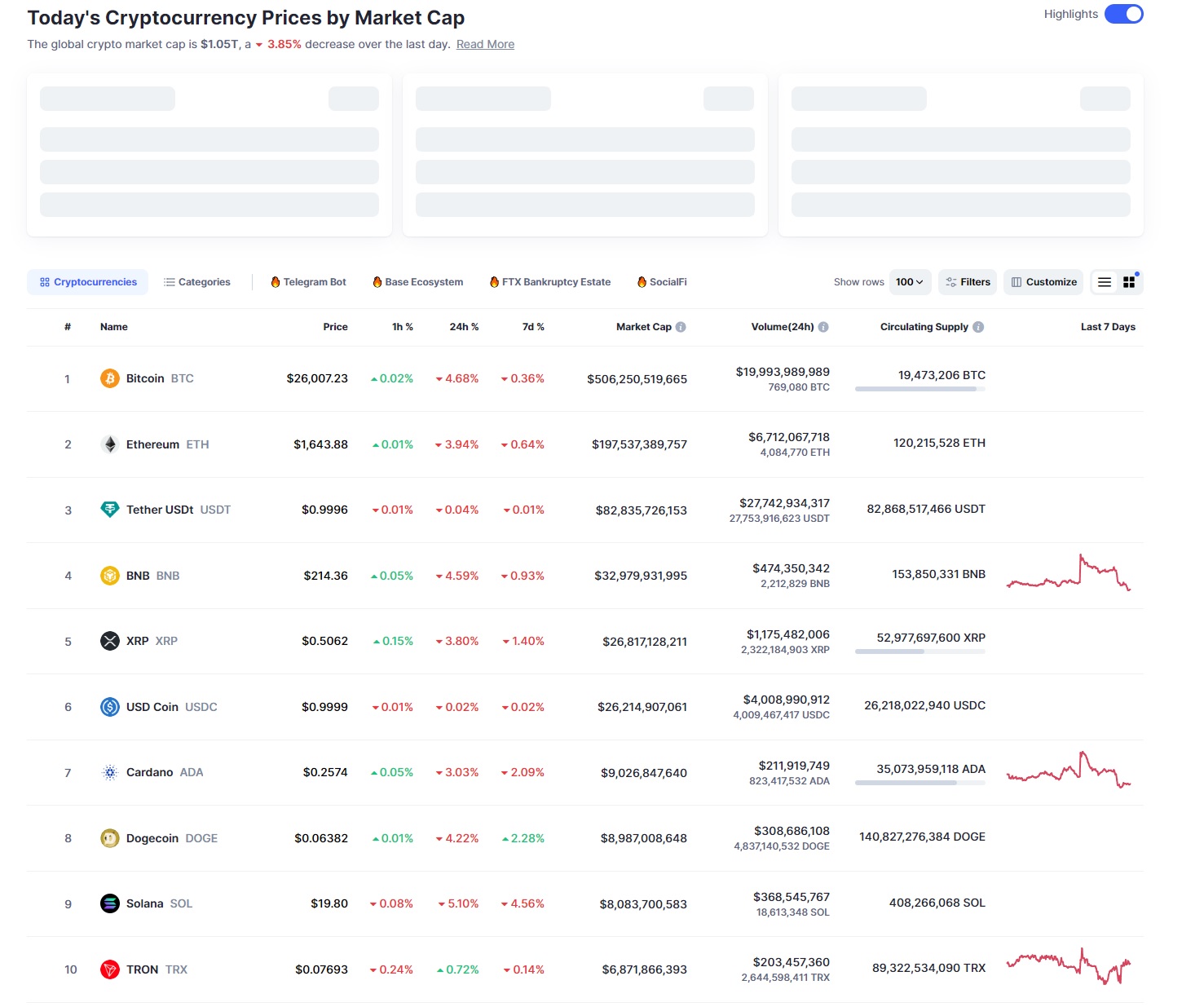Sort by the # rank column header
This screenshot has width=1204, height=1007.
point(68,327)
